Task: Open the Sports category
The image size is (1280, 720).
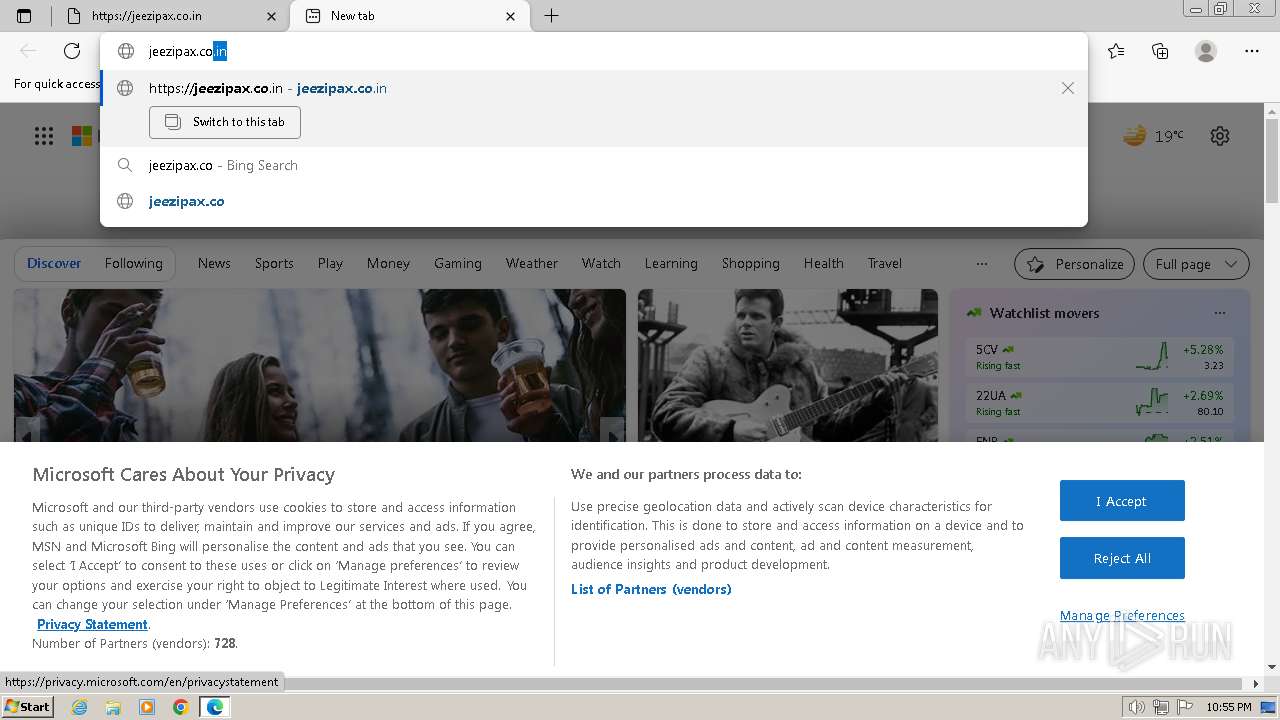Action: [274, 263]
